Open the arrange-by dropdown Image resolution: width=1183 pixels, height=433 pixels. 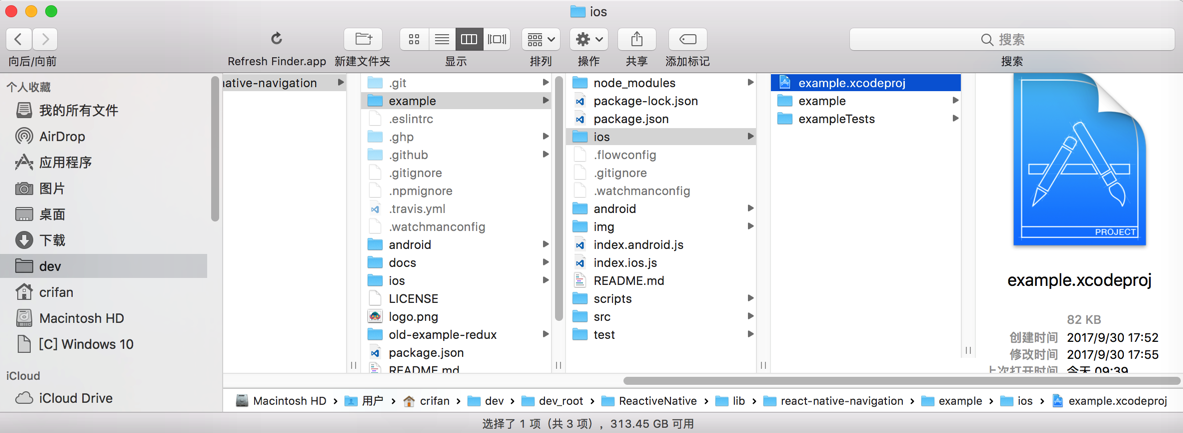pos(542,38)
